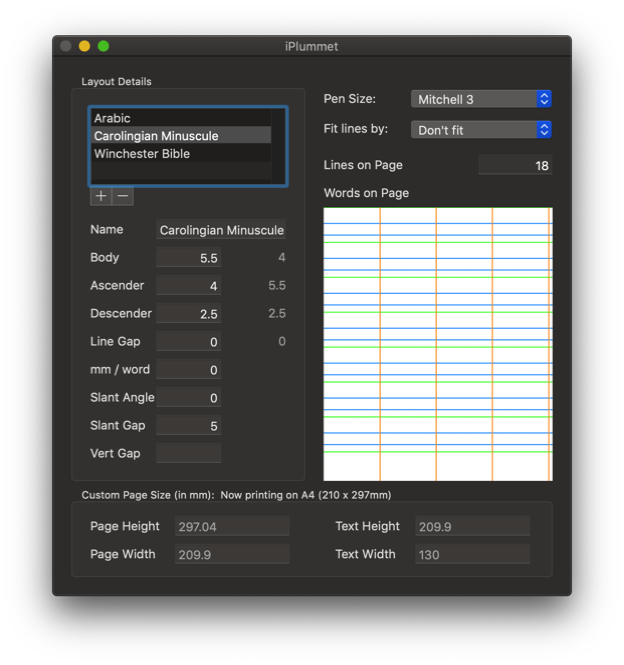Image resolution: width=624 pixels, height=665 pixels.
Task: Click the iPlummet window title
Action: click(x=311, y=46)
